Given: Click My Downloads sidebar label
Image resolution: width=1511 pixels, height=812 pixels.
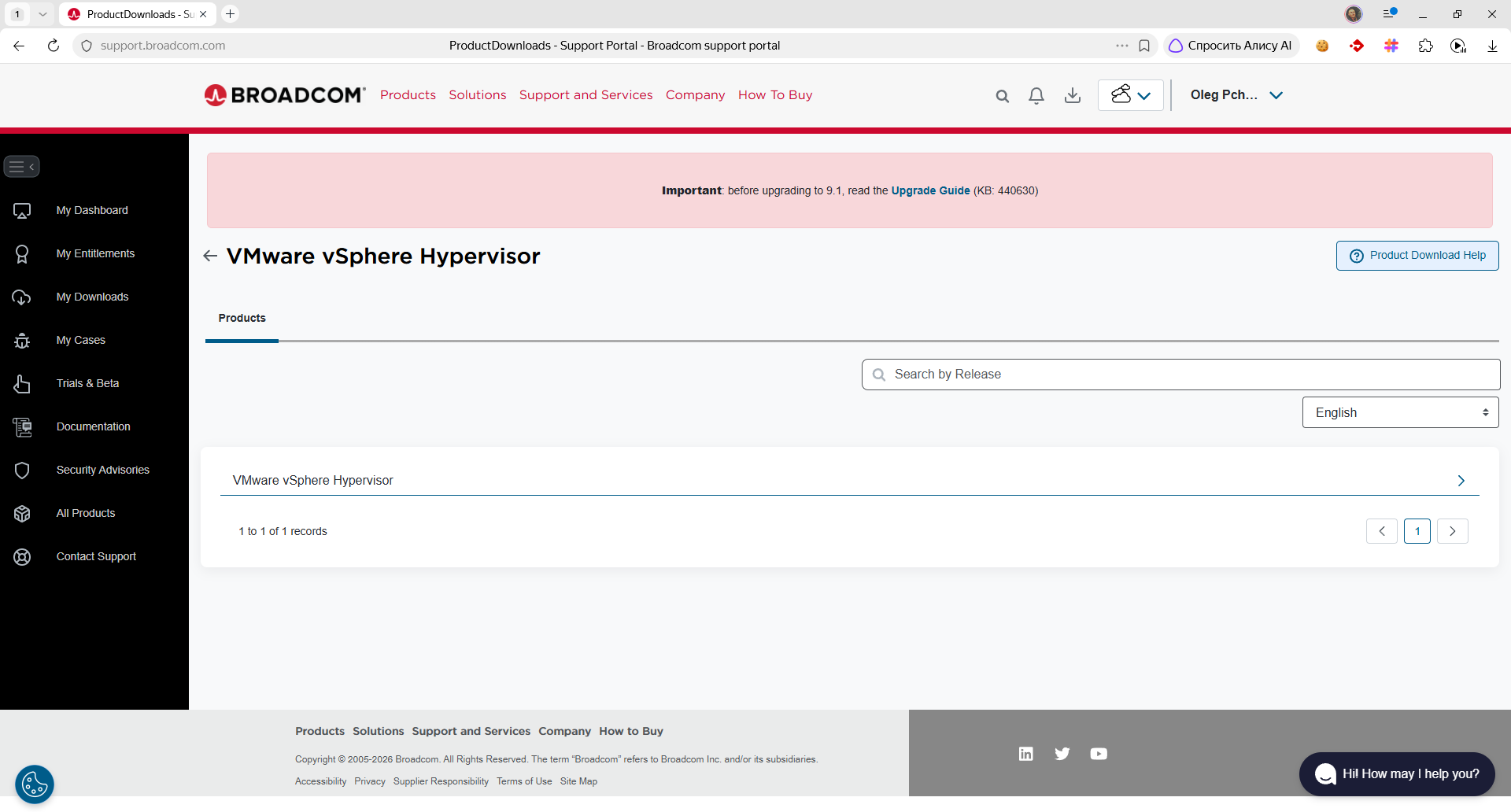Looking at the screenshot, I should pyautogui.click(x=92, y=297).
